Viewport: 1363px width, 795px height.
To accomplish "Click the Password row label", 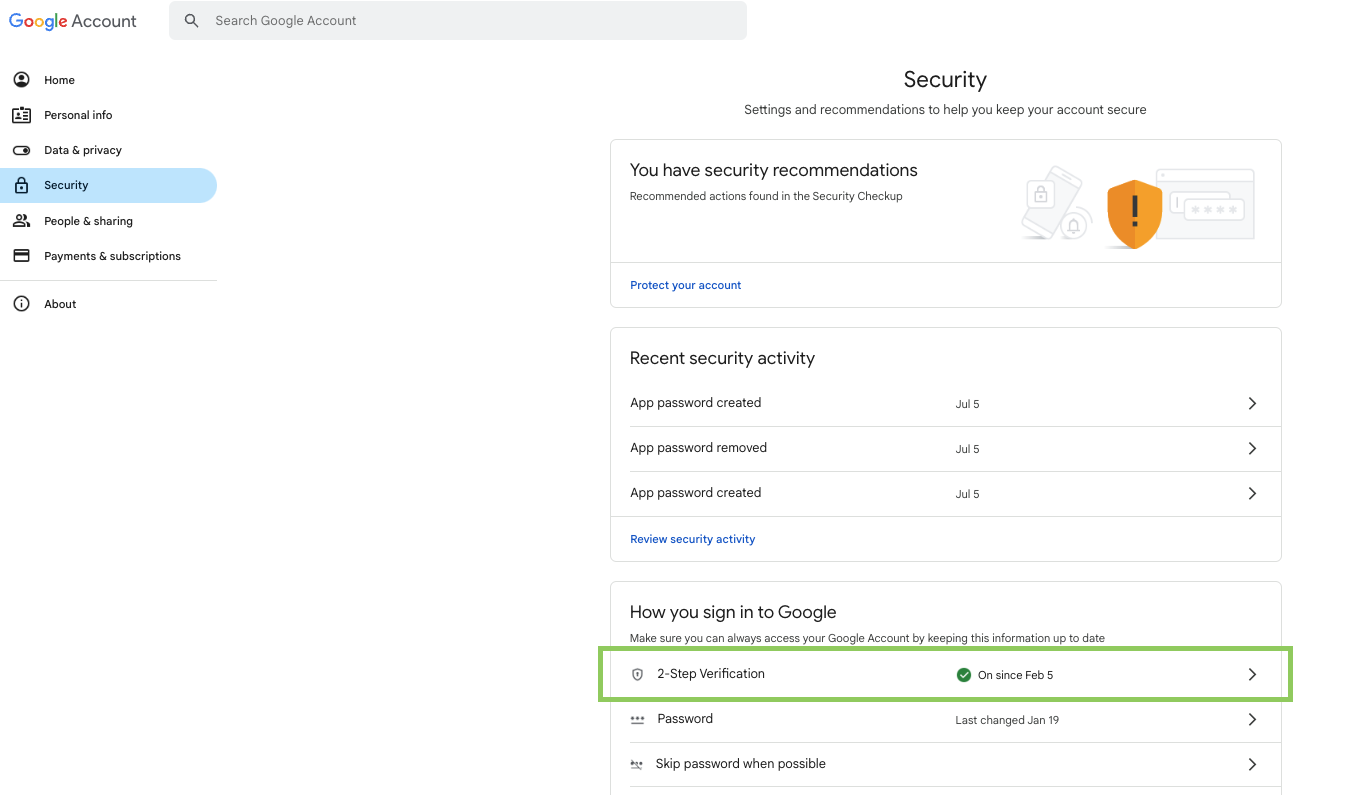I will tap(685, 719).
